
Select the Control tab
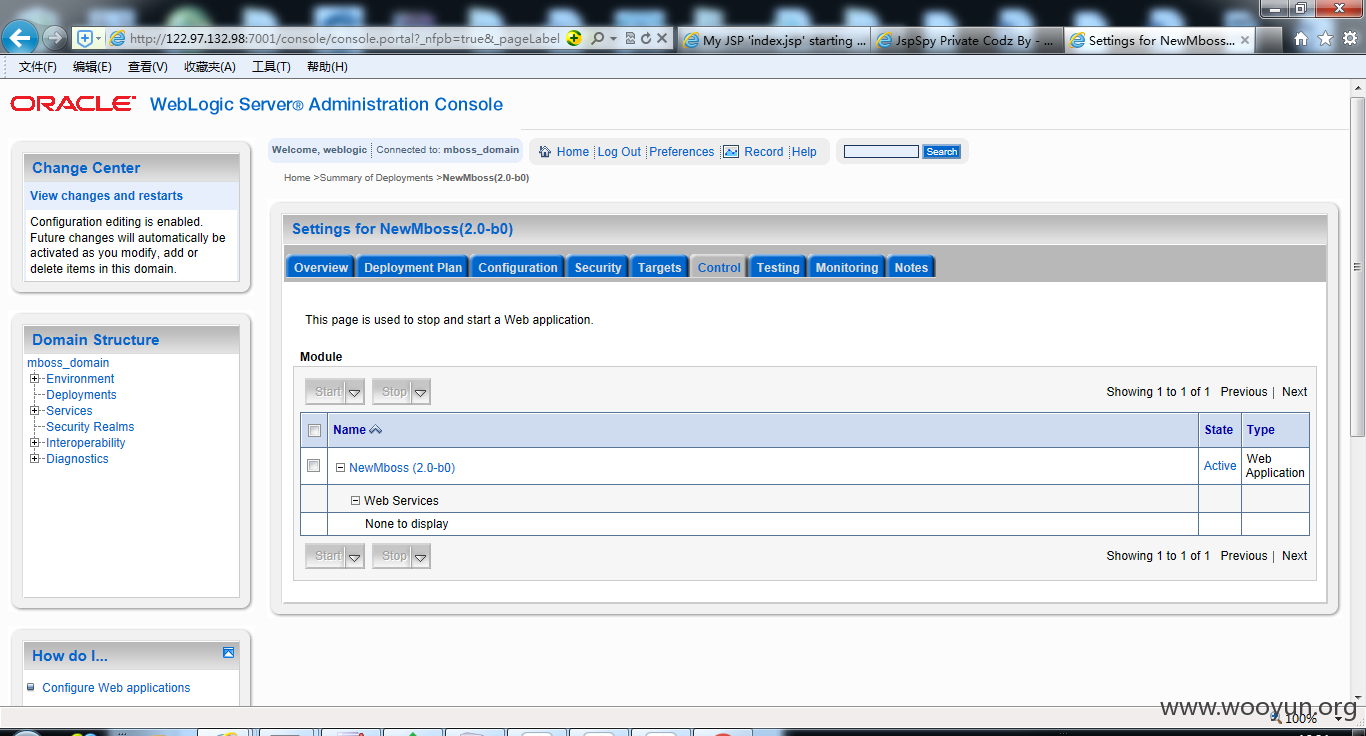point(719,267)
